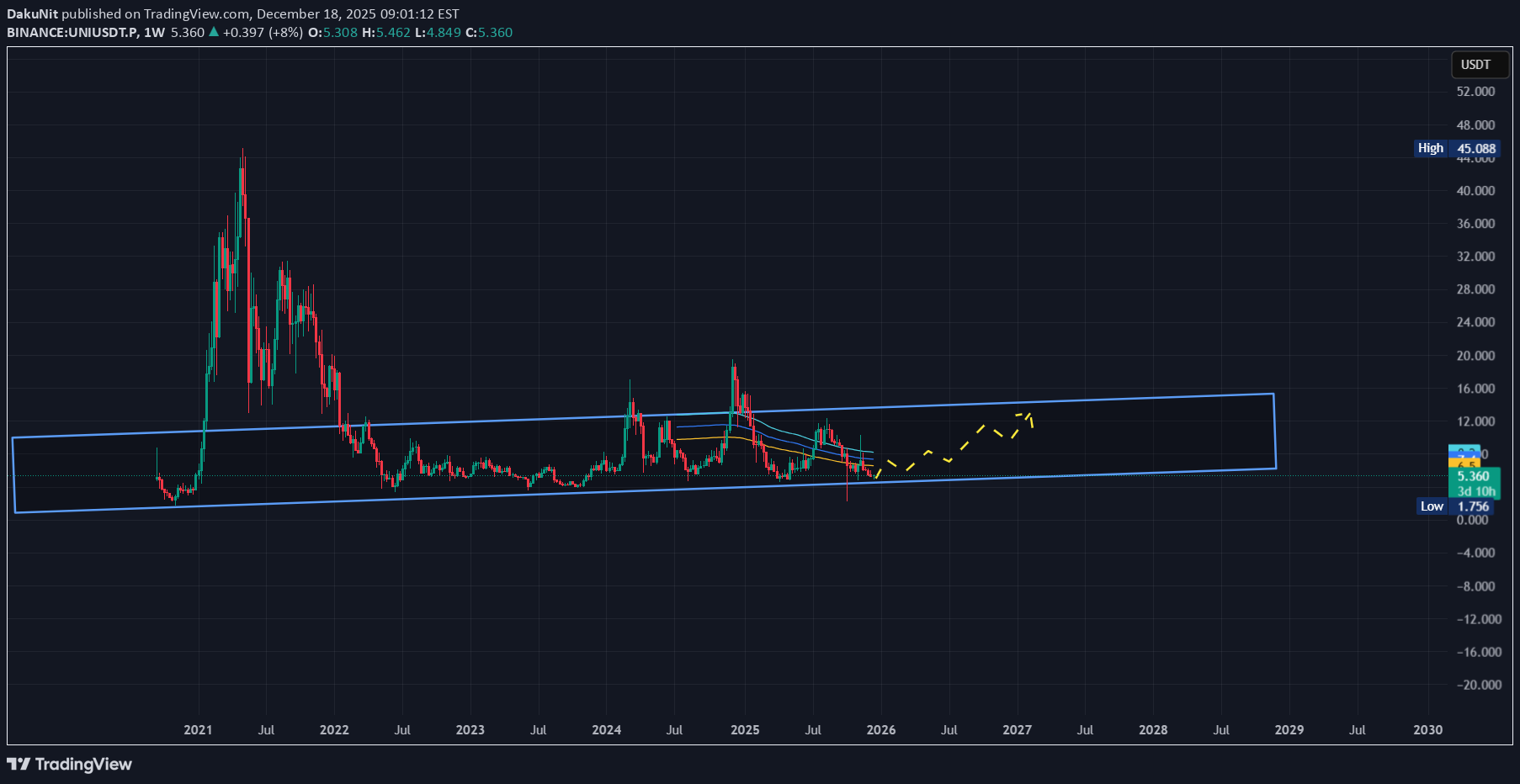
Task: Click 2026 on the time axis
Action: pyautogui.click(x=881, y=729)
